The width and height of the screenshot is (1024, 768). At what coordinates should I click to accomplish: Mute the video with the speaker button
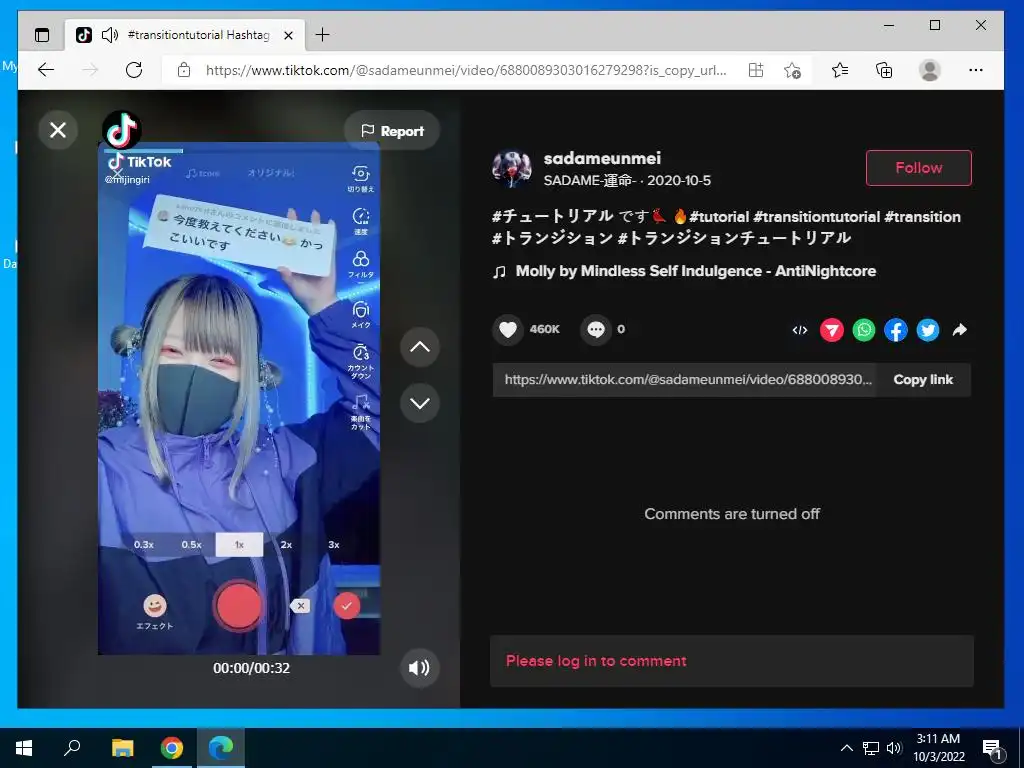coord(420,667)
